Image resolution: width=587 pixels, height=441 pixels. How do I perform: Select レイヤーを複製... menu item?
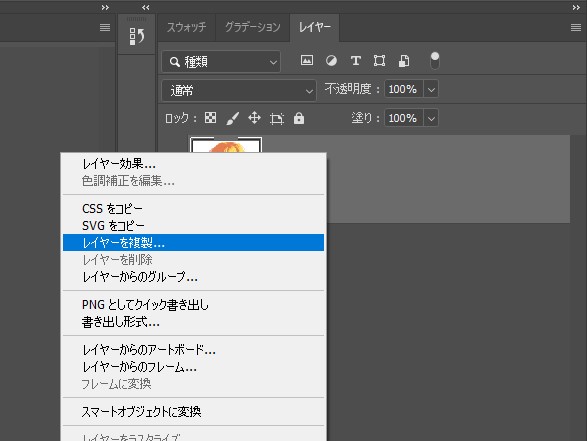pyautogui.click(x=193, y=243)
